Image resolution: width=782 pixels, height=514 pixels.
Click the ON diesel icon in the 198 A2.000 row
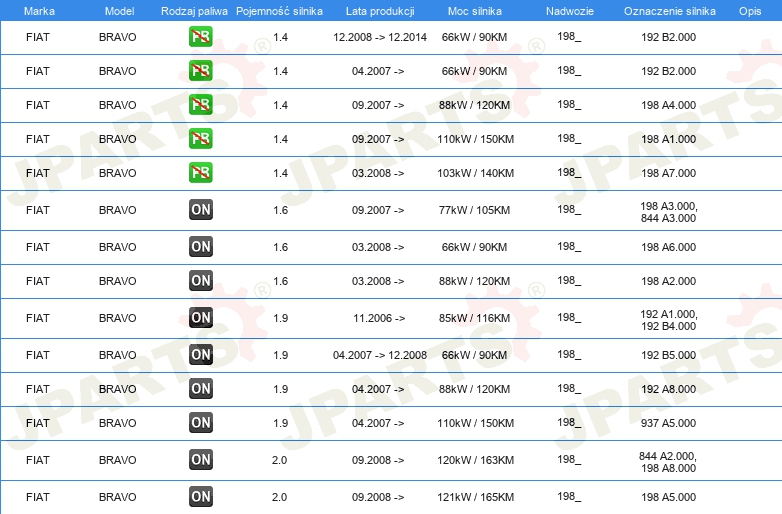click(x=201, y=280)
